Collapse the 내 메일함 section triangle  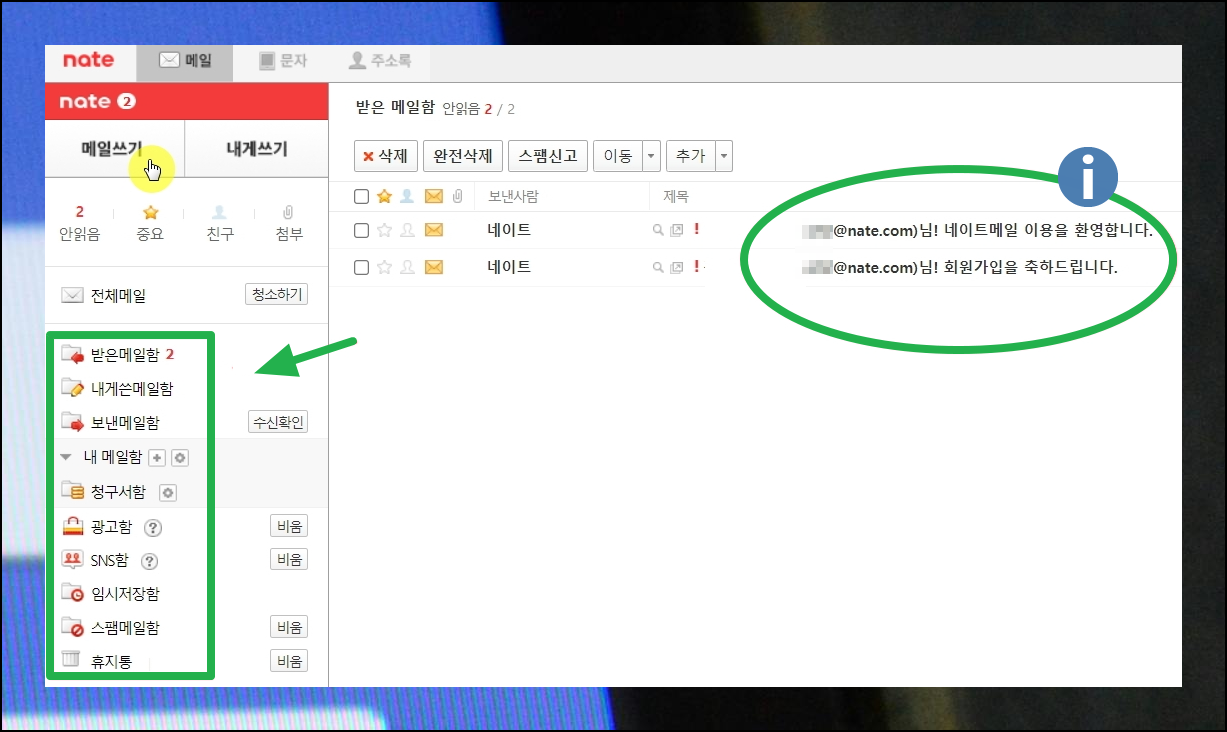coord(66,458)
